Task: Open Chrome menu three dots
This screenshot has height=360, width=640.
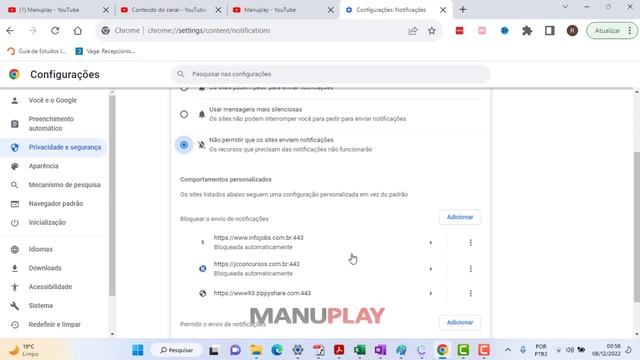Action: click(630, 31)
